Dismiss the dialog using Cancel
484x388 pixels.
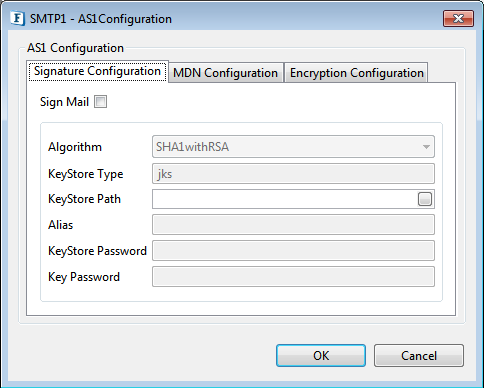(x=419, y=356)
